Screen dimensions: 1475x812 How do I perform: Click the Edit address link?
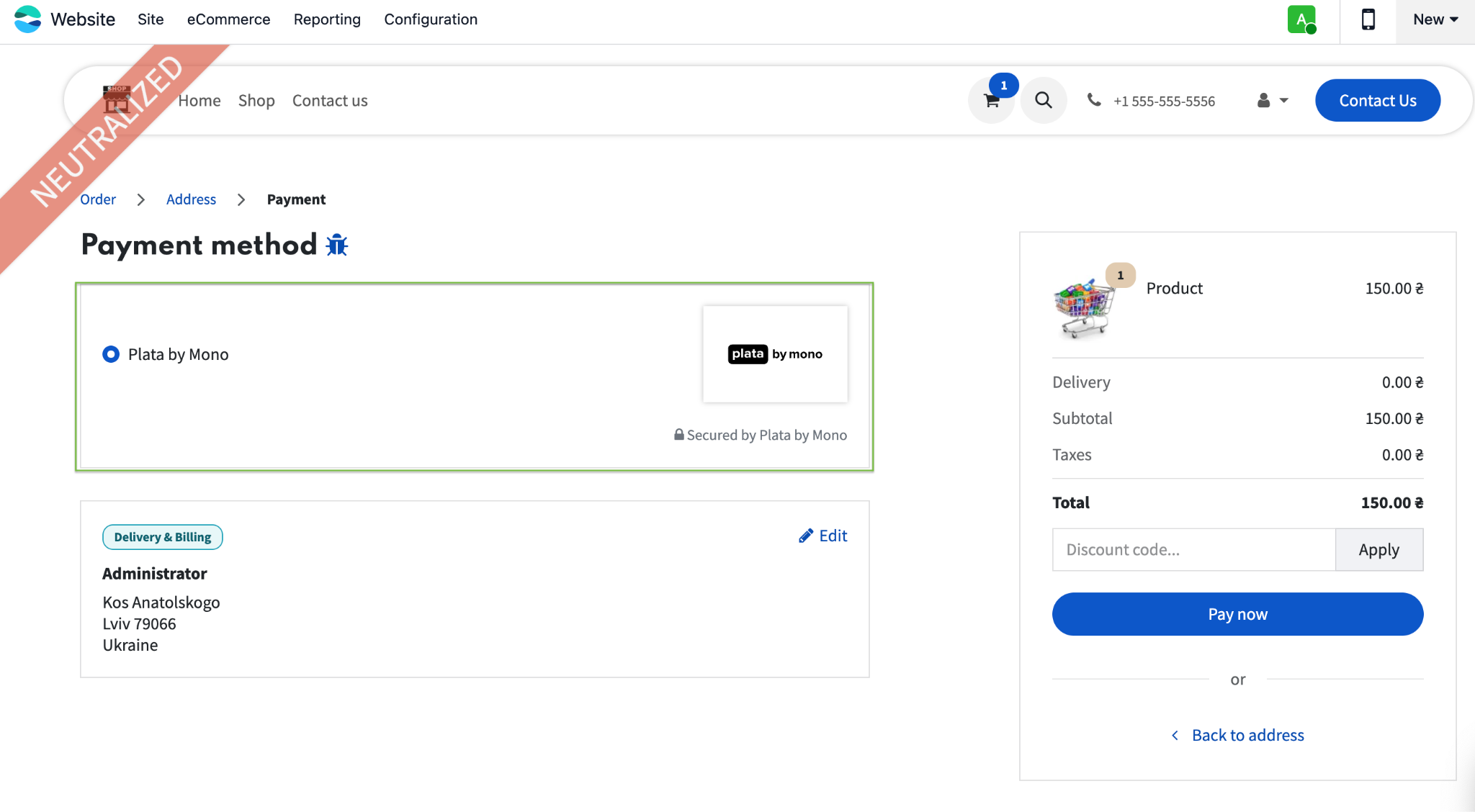tap(823, 536)
